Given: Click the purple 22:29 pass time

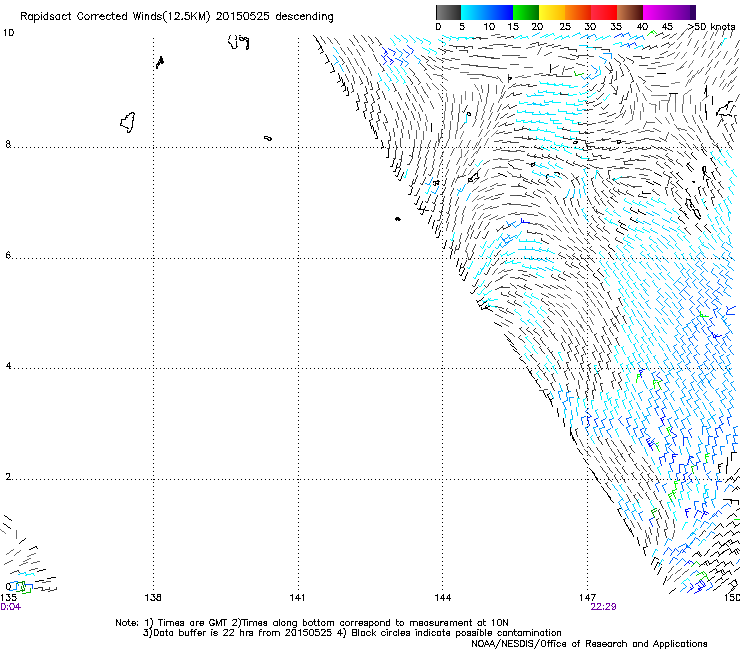Looking at the screenshot, I should (603, 607).
